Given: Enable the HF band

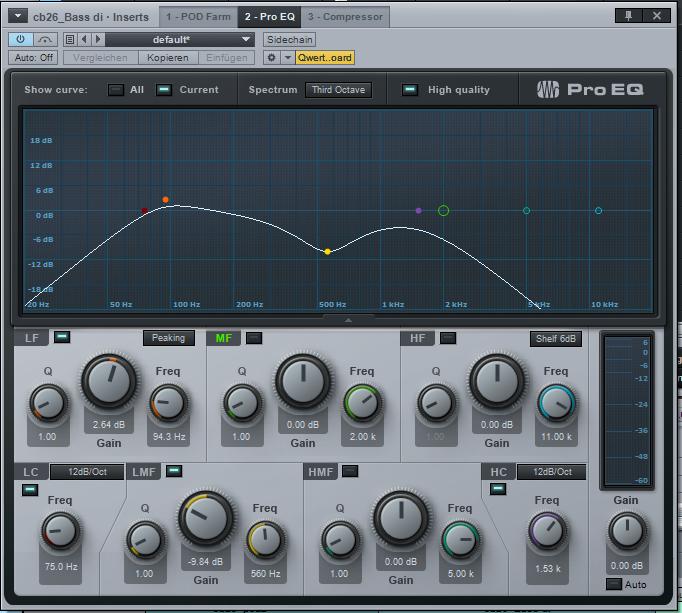Looking at the screenshot, I should coord(448,338).
